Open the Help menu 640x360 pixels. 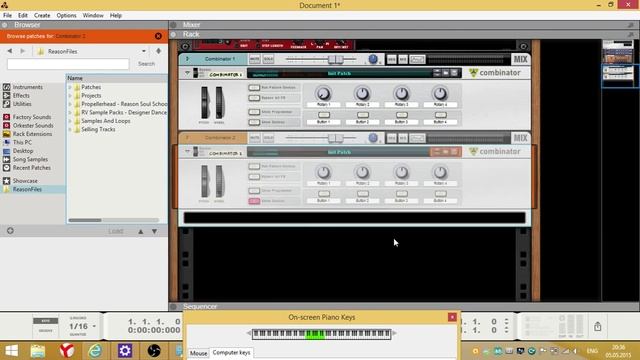click(x=116, y=16)
